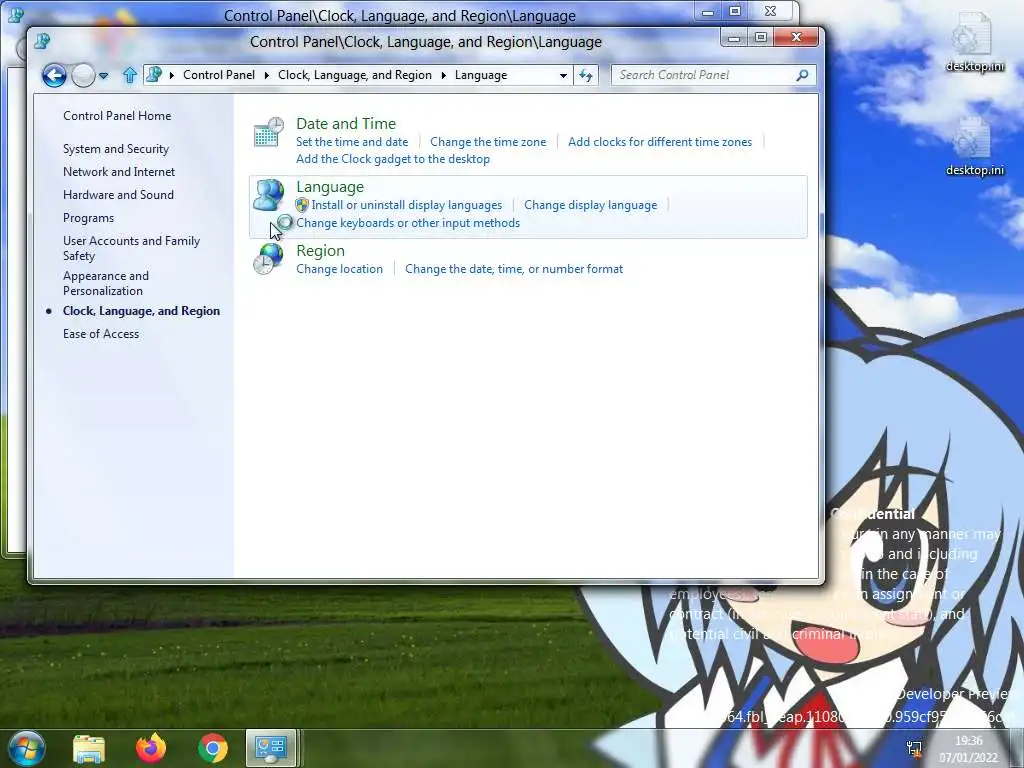Click Change the time zone
Image resolution: width=1024 pixels, height=768 pixels.
click(488, 142)
